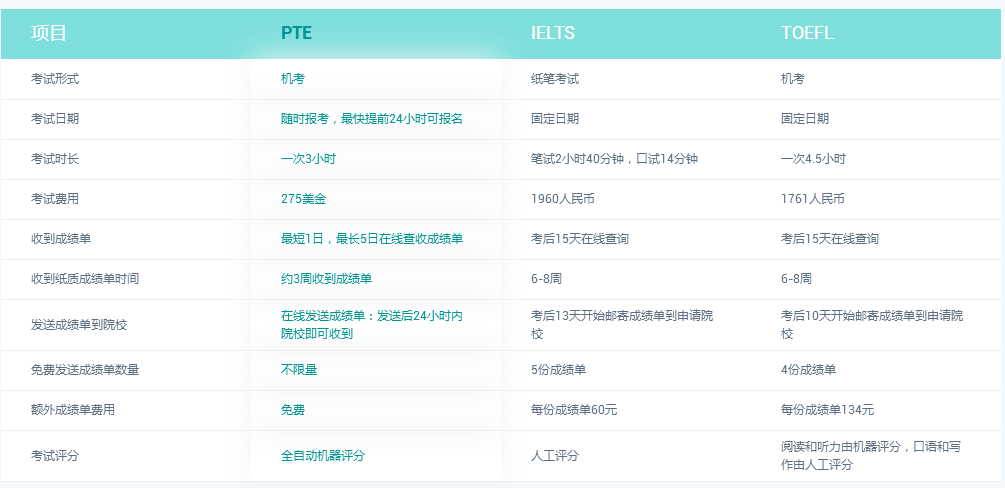Click the 项目 header cell
Screen dimensions: 1005x488
coord(49,33)
